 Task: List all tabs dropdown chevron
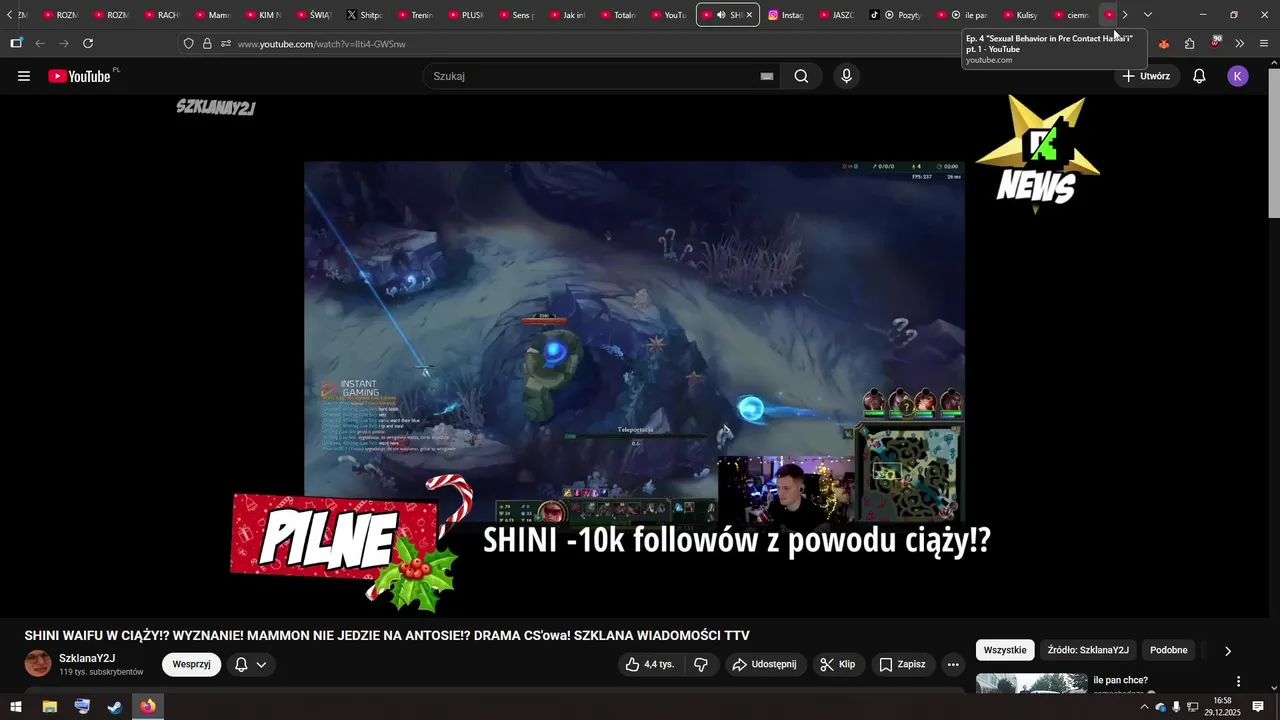1148,15
